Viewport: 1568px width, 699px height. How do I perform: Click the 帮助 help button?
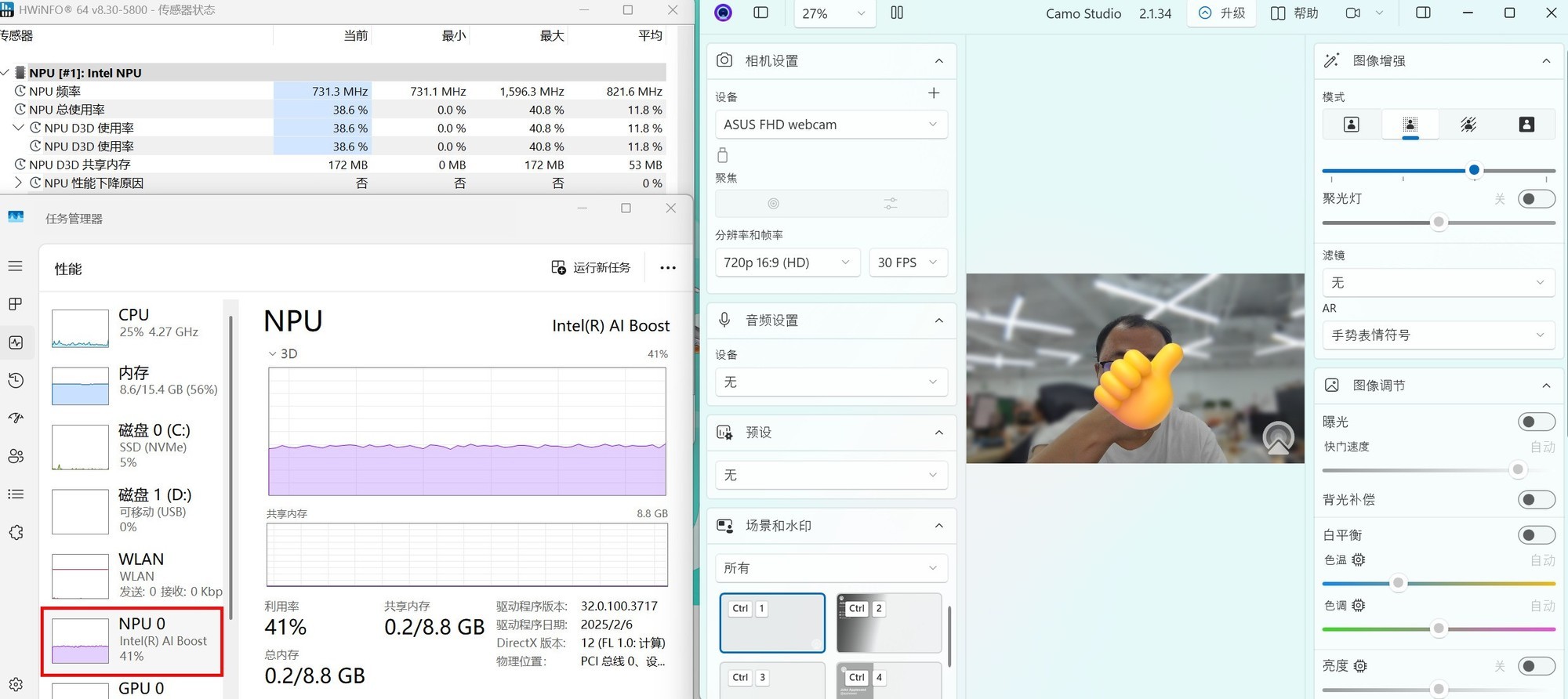[x=1294, y=13]
